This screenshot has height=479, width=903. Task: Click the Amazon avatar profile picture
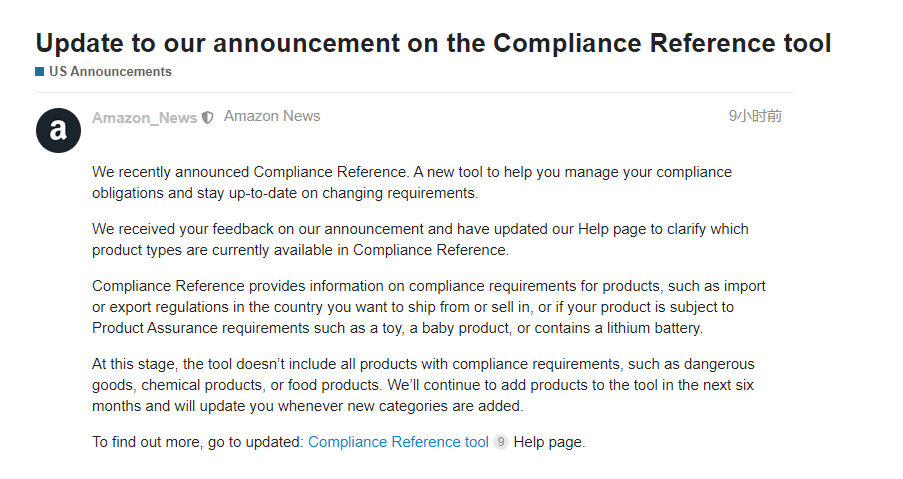pos(58,130)
